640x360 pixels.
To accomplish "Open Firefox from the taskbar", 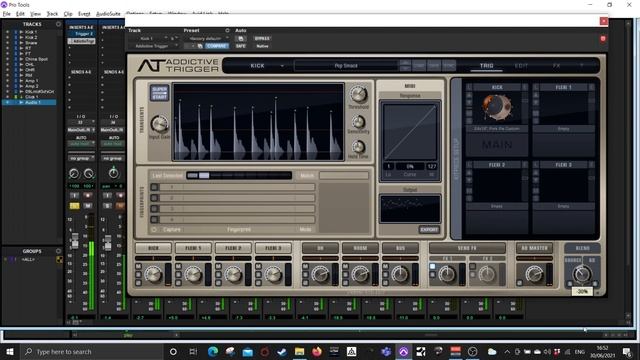I will pos(317,351).
